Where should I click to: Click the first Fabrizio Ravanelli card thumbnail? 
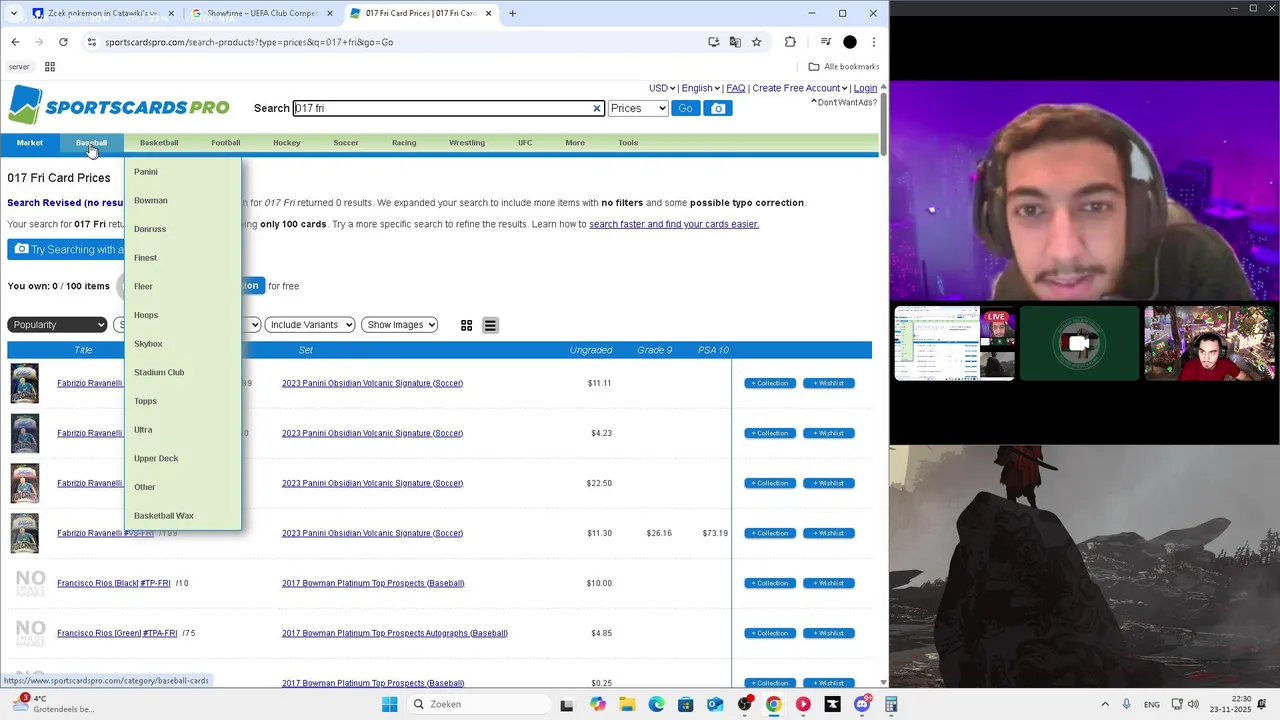24,383
